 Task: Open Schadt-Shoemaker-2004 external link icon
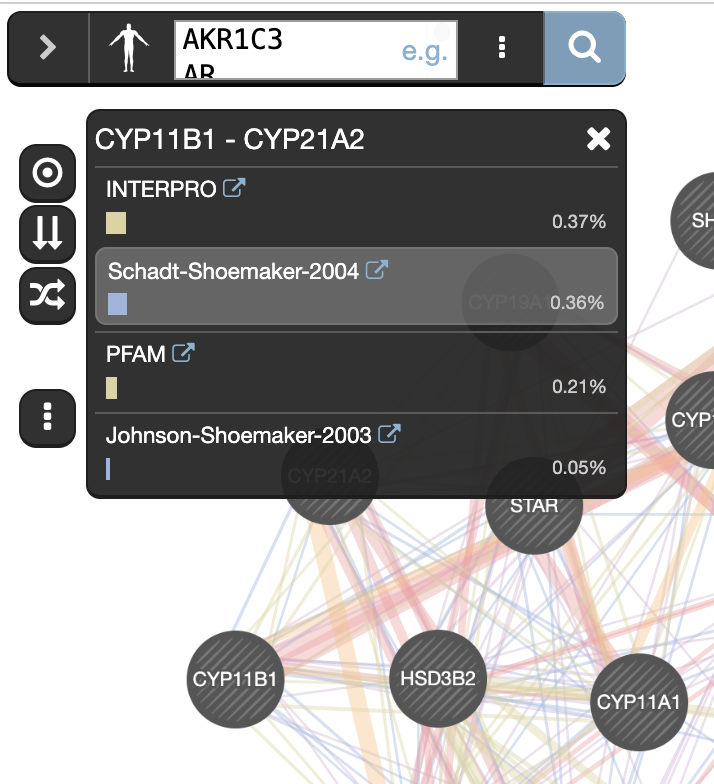pos(377,270)
